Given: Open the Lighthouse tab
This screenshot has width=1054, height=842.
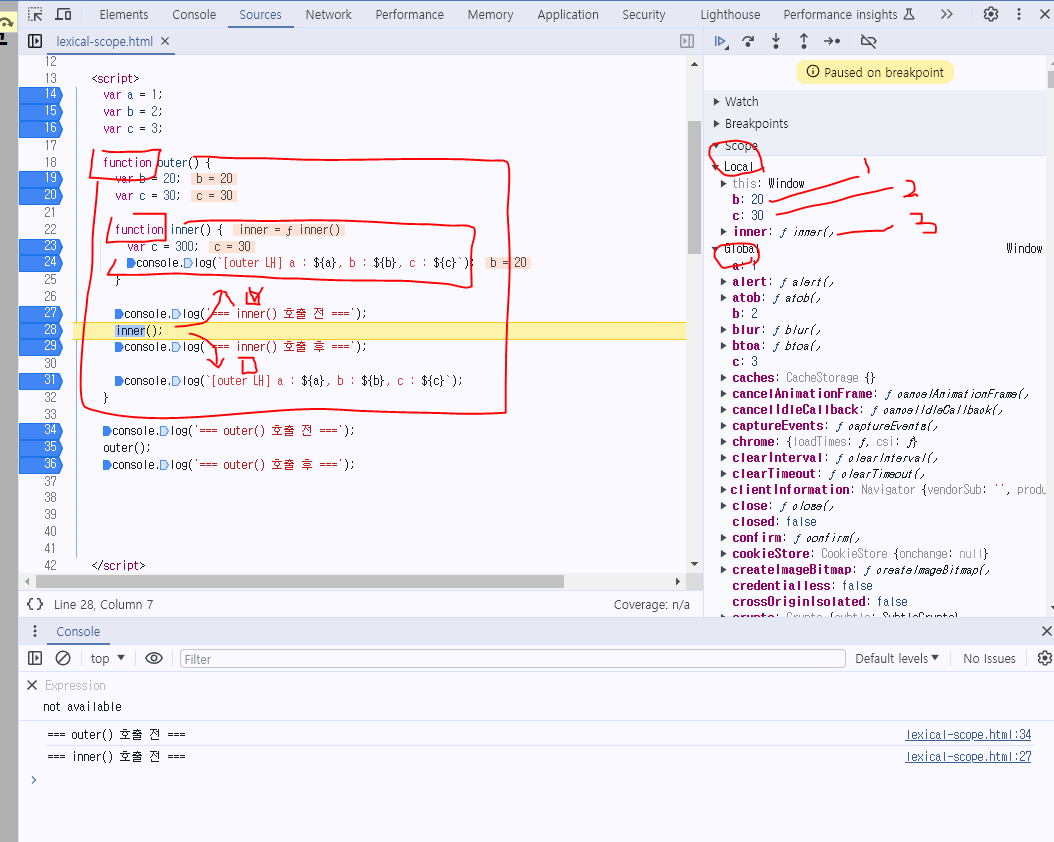Looking at the screenshot, I should click(x=730, y=14).
